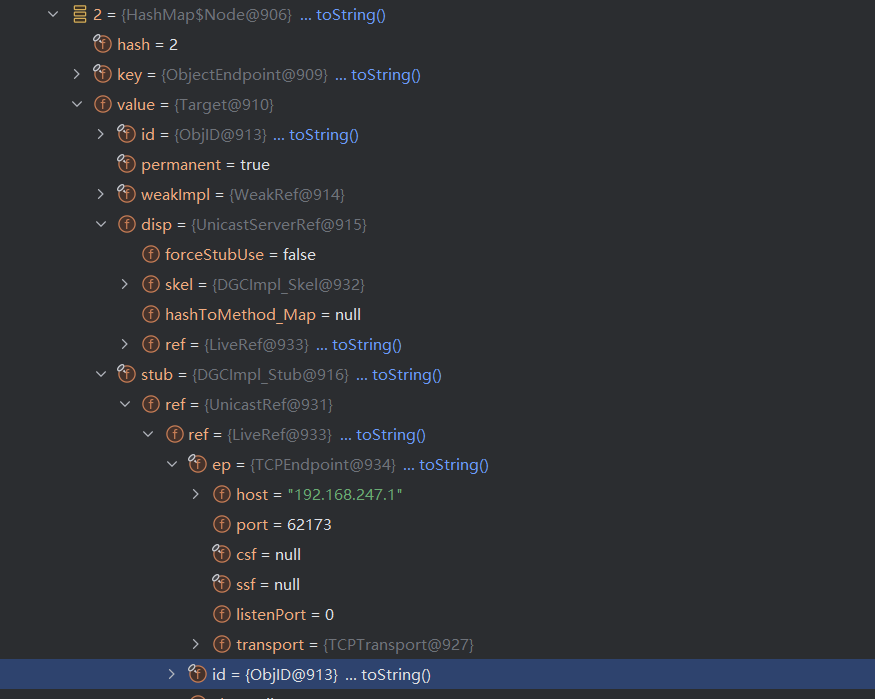Collapse the disp UnicastServerRef@915 node
Screen dimensions: 875x699
point(101,224)
